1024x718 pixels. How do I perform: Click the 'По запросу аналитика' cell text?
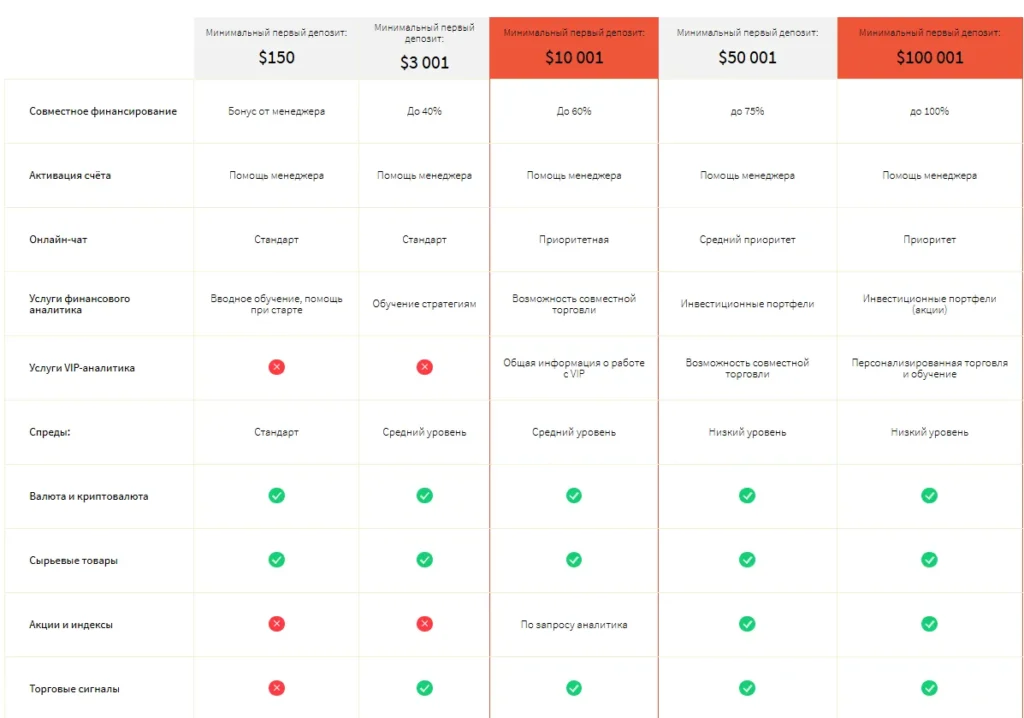coord(574,625)
